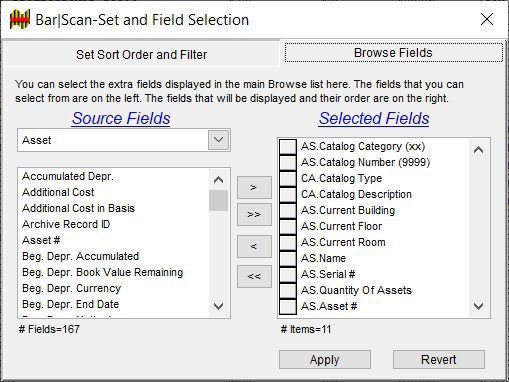Viewport: 509px width, 382px height.
Task: Remove selected field with < button
Action: click(x=254, y=246)
